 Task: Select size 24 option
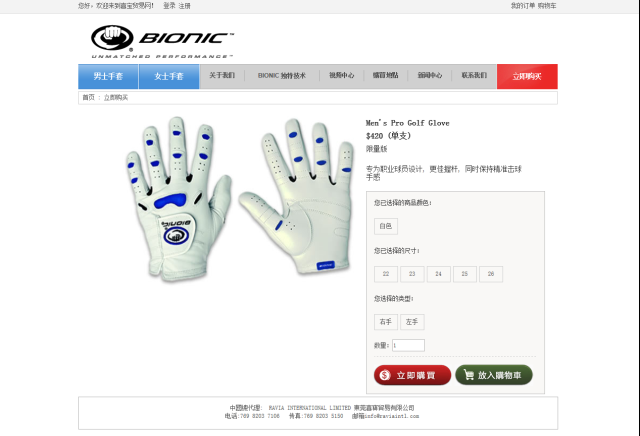click(438, 274)
